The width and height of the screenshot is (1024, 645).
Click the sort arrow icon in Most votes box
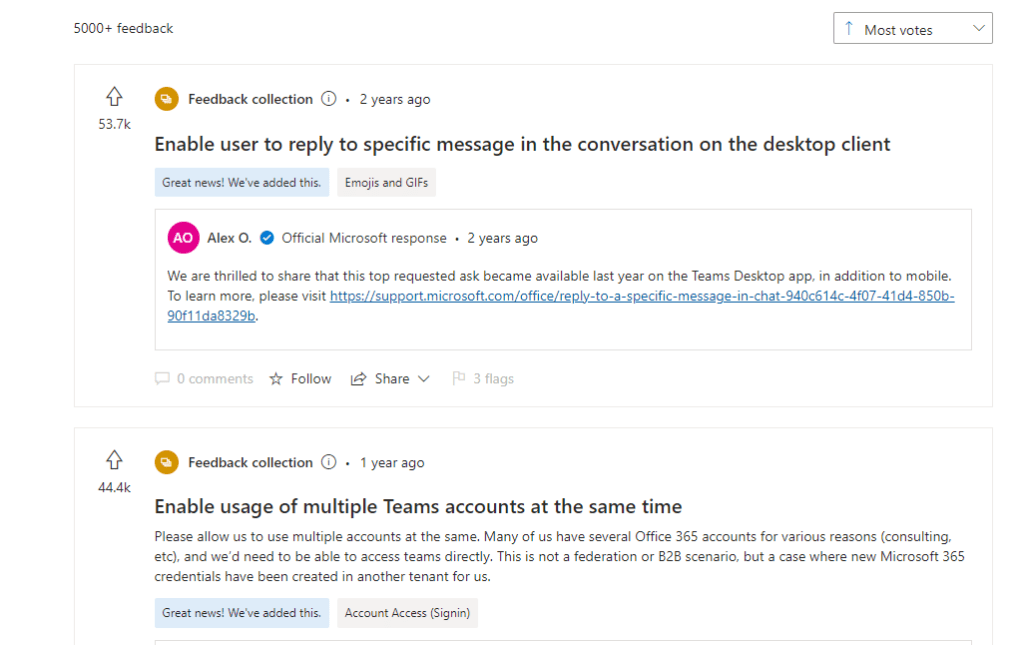click(849, 28)
